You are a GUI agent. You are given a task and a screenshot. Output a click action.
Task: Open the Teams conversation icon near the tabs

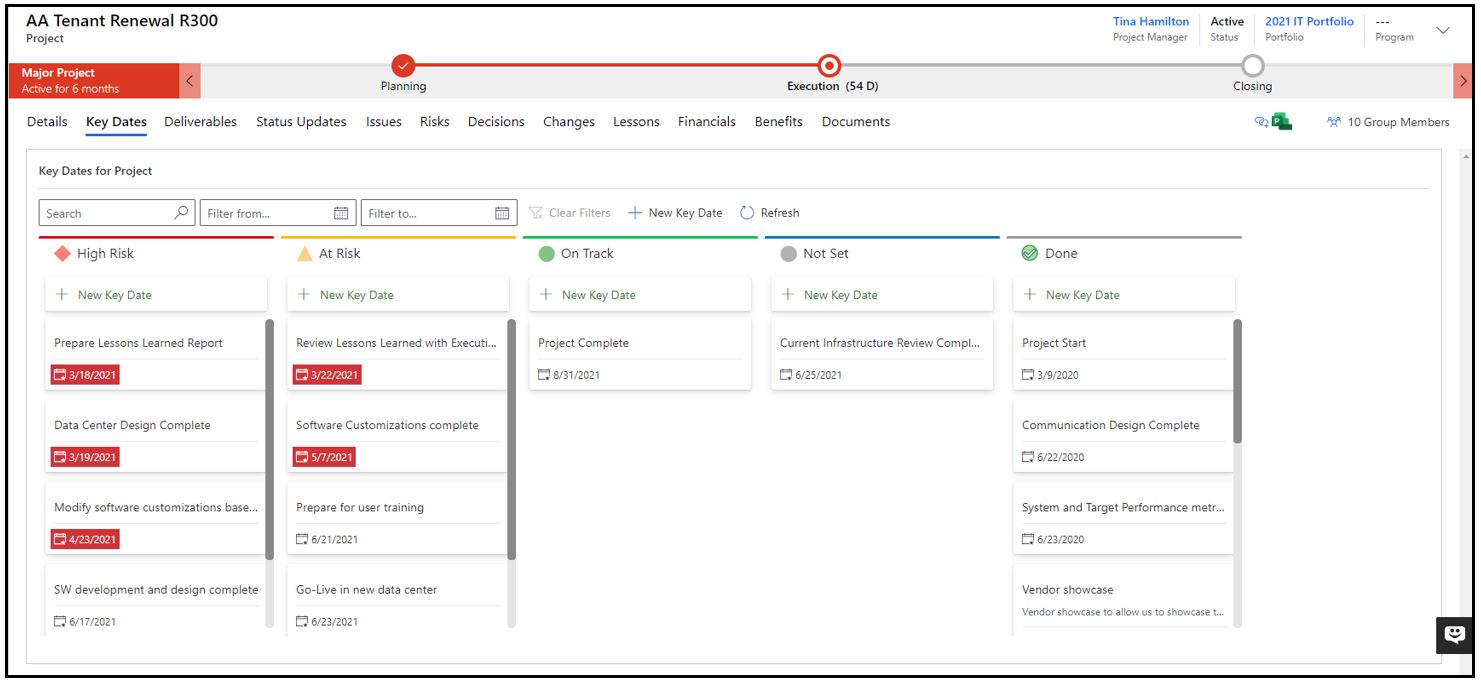(1259, 120)
